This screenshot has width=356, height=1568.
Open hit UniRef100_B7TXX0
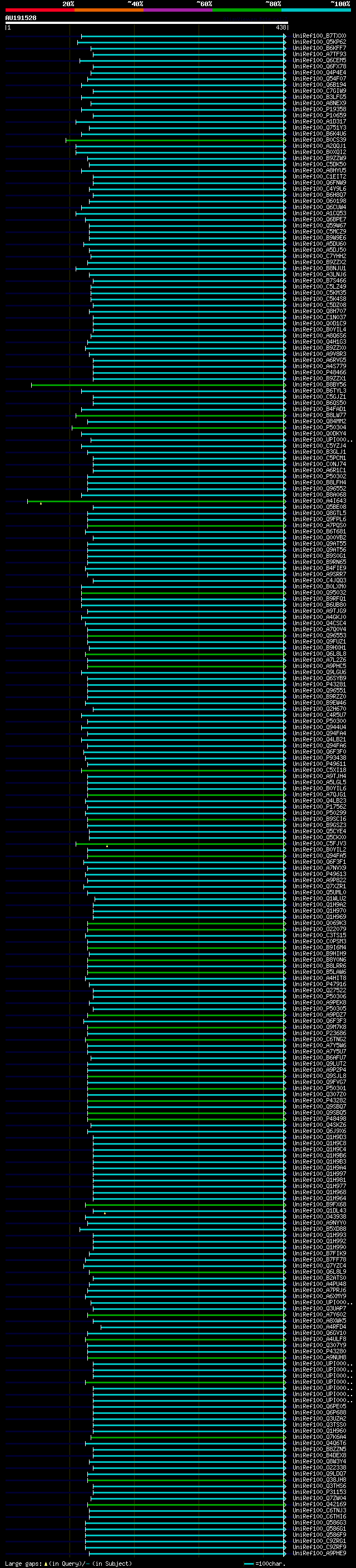(319, 36)
